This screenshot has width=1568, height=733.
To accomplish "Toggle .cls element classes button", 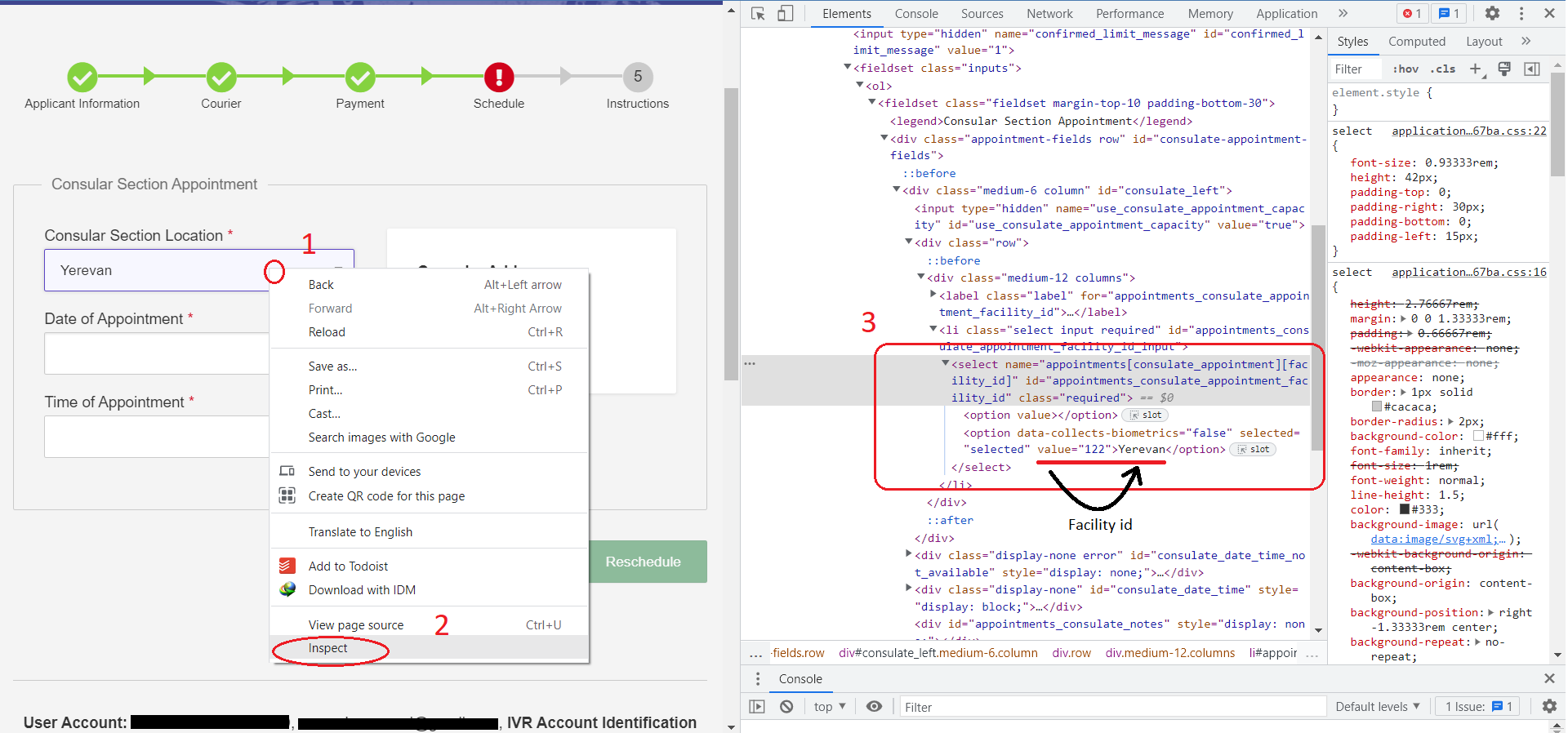I will [1443, 69].
